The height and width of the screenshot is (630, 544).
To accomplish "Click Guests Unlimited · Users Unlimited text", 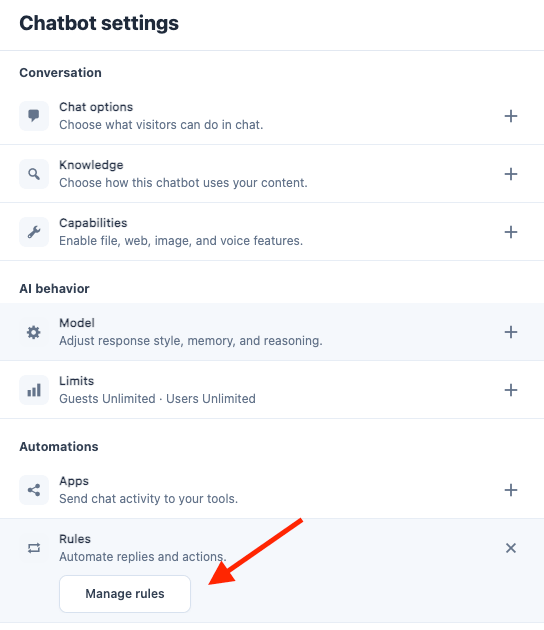I will (157, 399).
